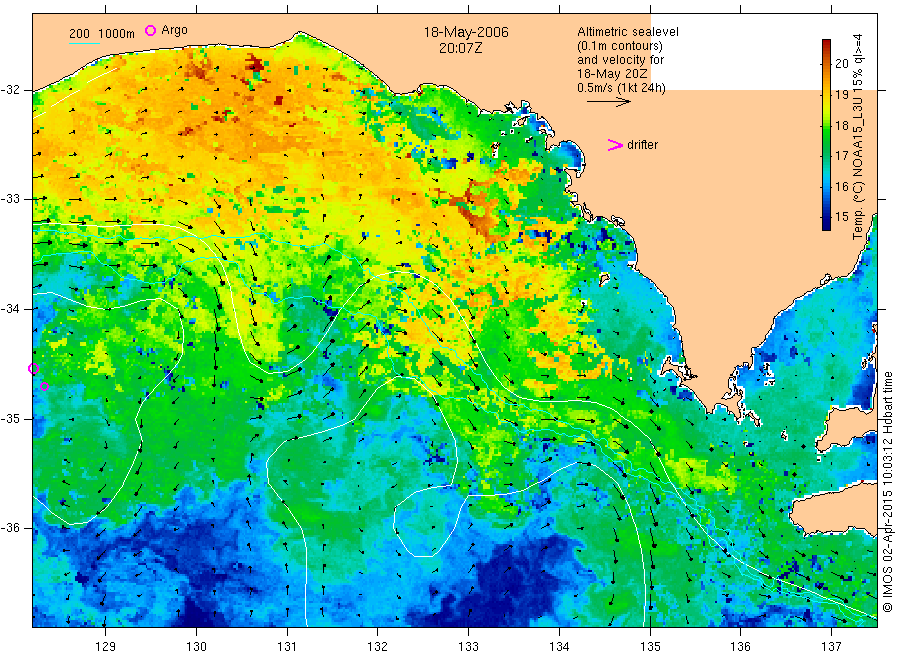900x660 pixels.
Task: Click the '0.5m/s (1kt 24h)' text
Action: coord(622,88)
